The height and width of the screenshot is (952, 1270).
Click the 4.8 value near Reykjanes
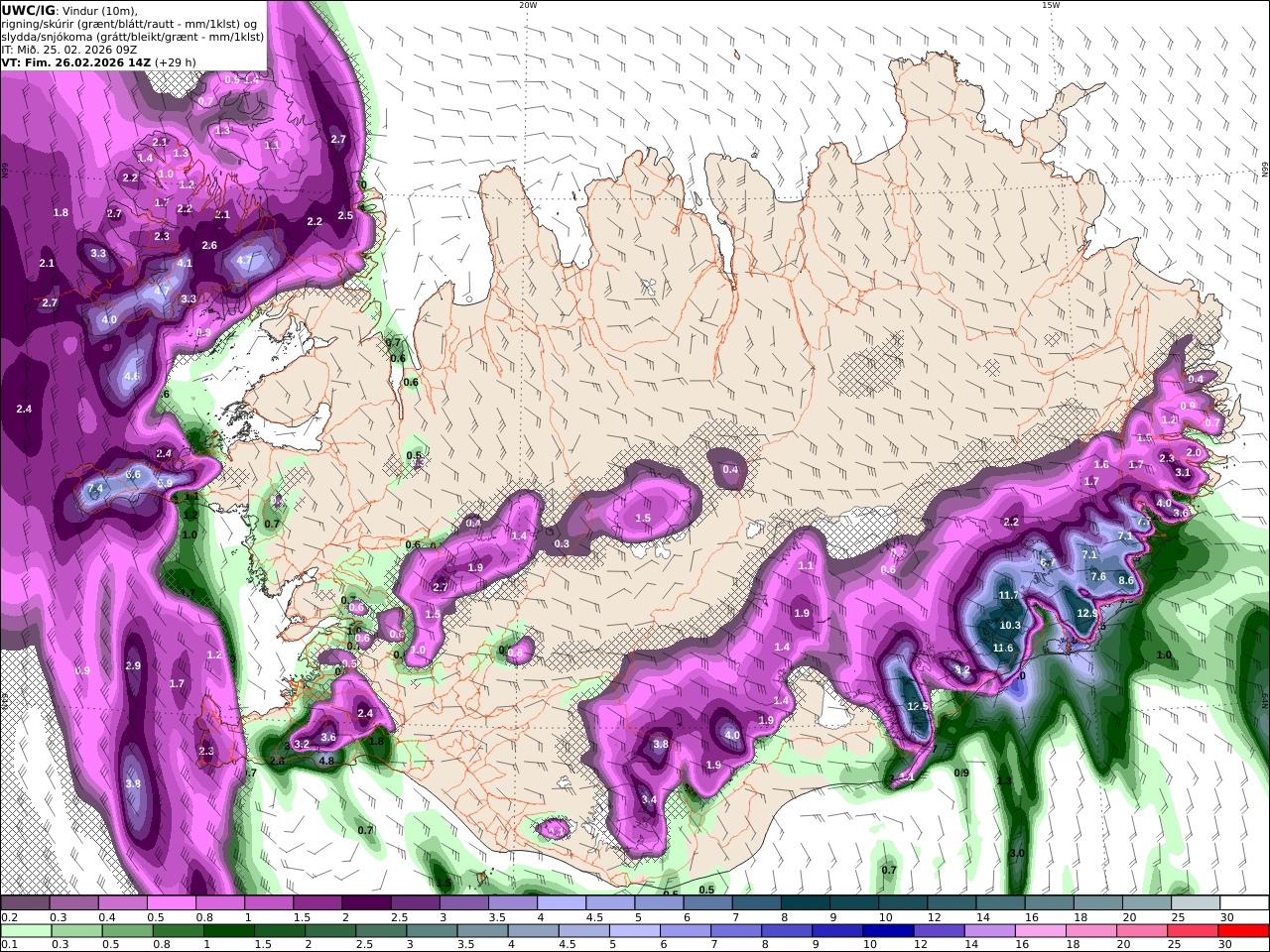(324, 762)
